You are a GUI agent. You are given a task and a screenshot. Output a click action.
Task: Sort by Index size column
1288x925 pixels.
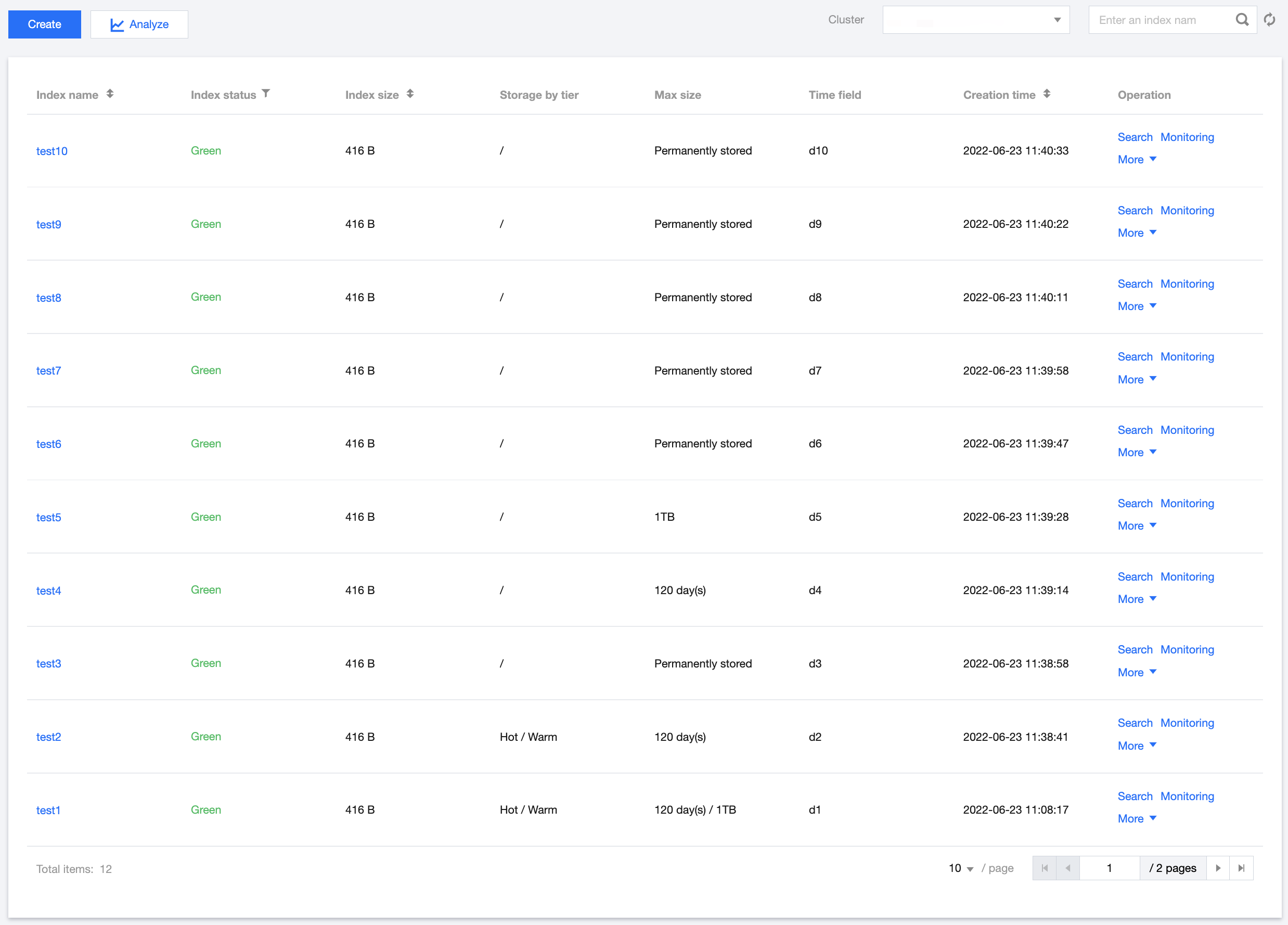click(410, 94)
